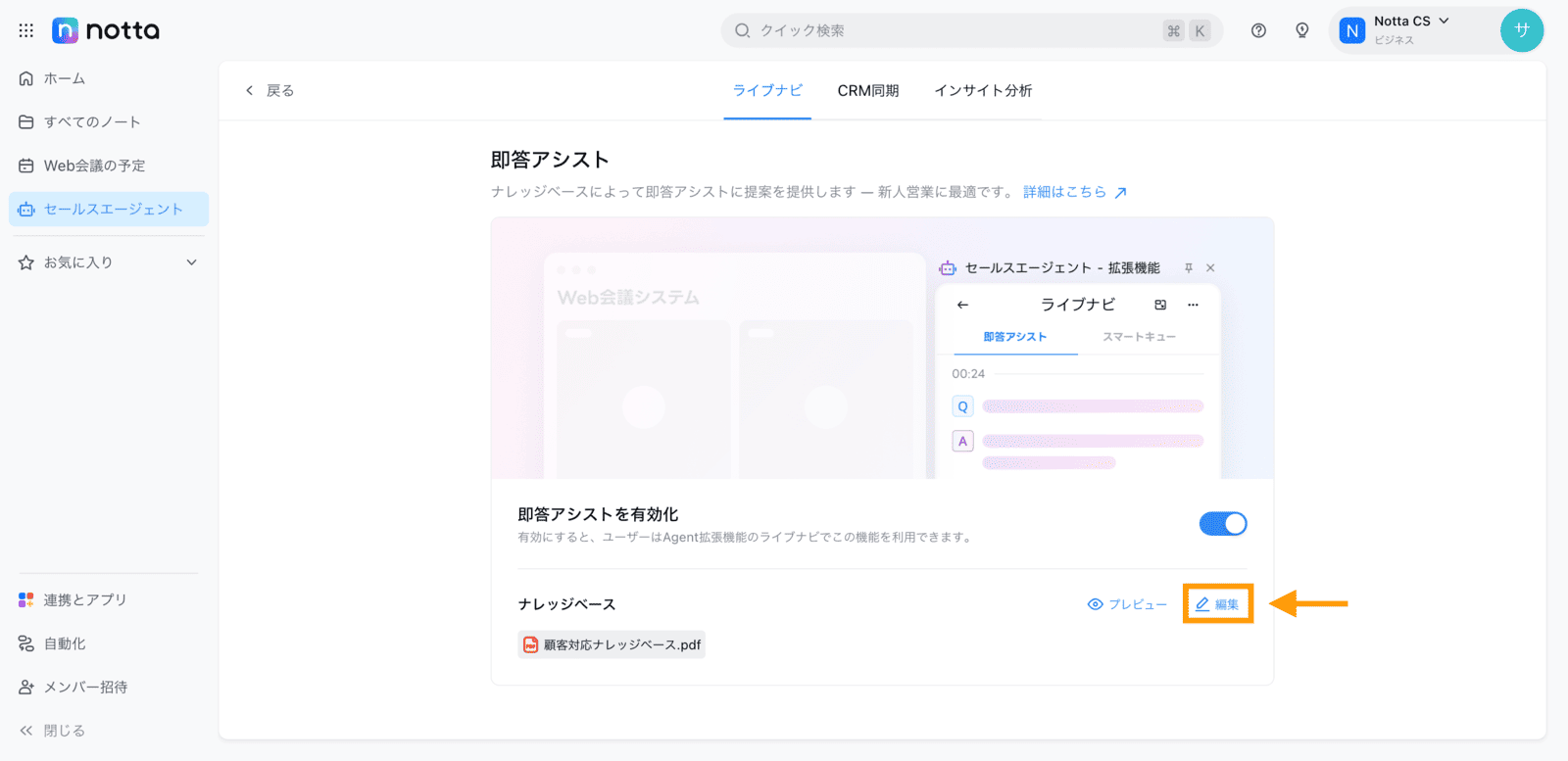Click 編集 to edit the knowledge base

point(1217,604)
